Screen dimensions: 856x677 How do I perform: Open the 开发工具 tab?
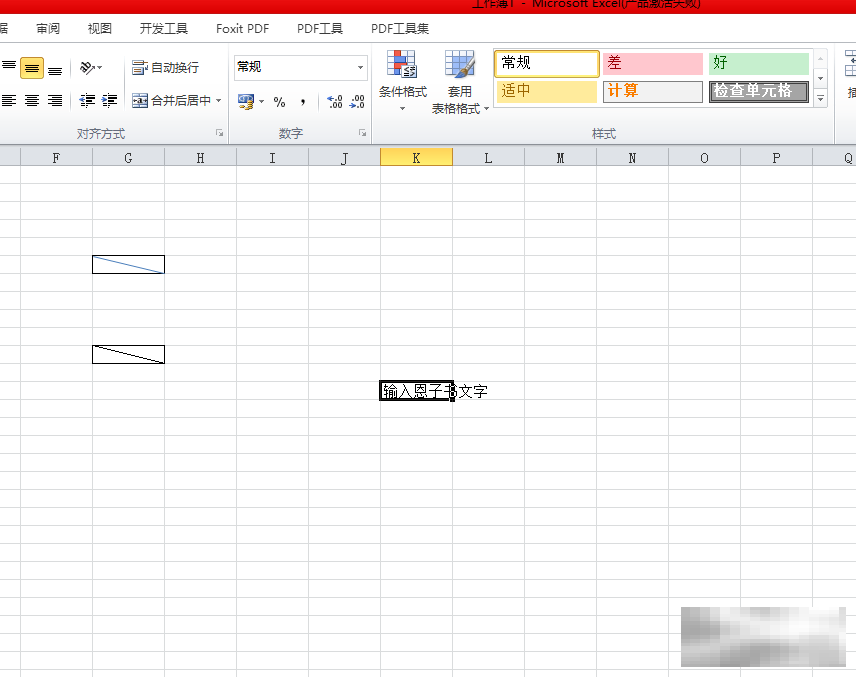(163, 28)
